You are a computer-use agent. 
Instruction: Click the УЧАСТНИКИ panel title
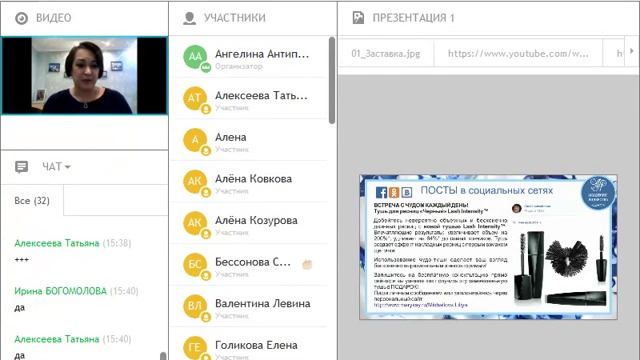tap(235, 18)
